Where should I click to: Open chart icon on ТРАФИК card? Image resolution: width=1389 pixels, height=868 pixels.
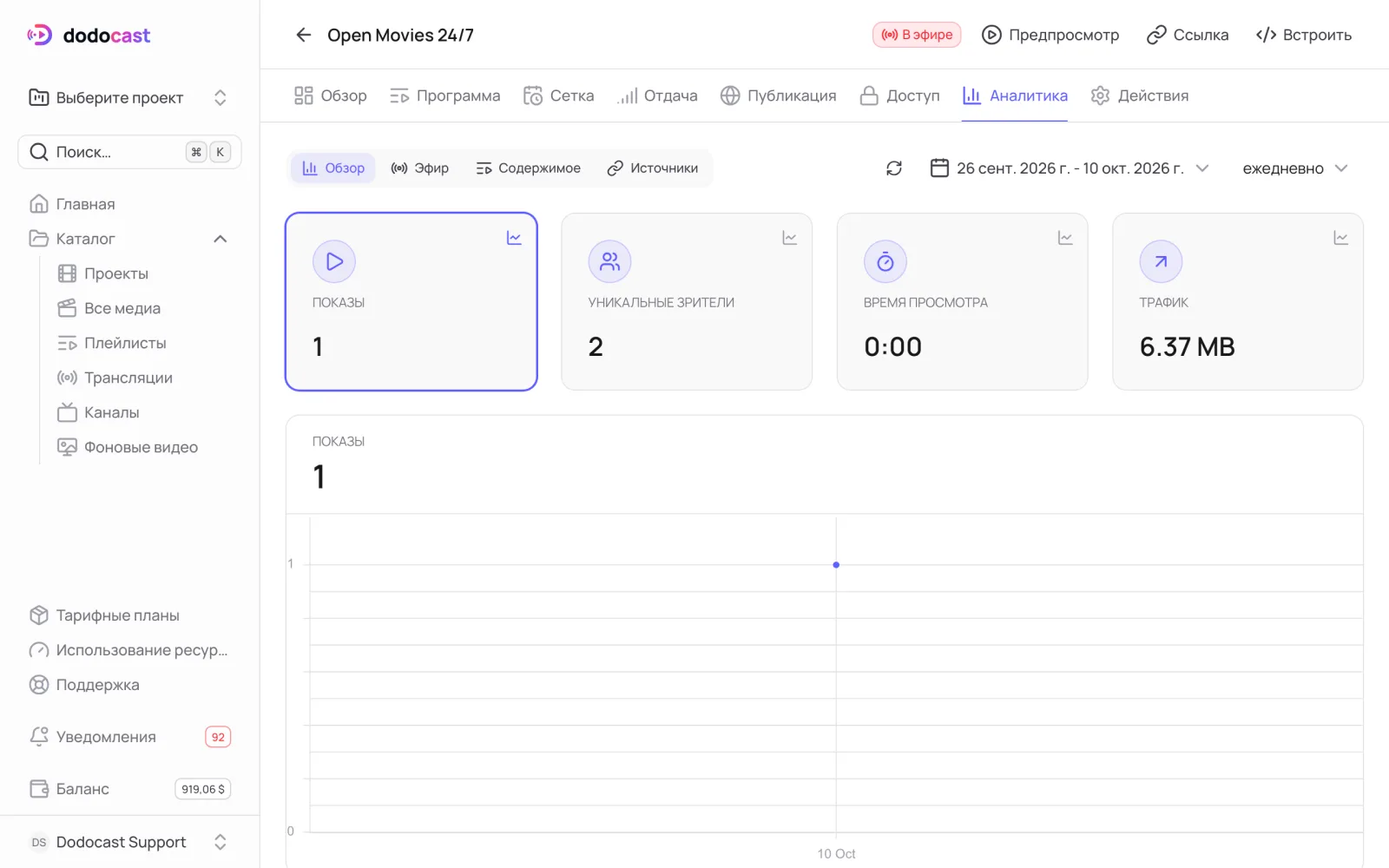coord(1340,238)
